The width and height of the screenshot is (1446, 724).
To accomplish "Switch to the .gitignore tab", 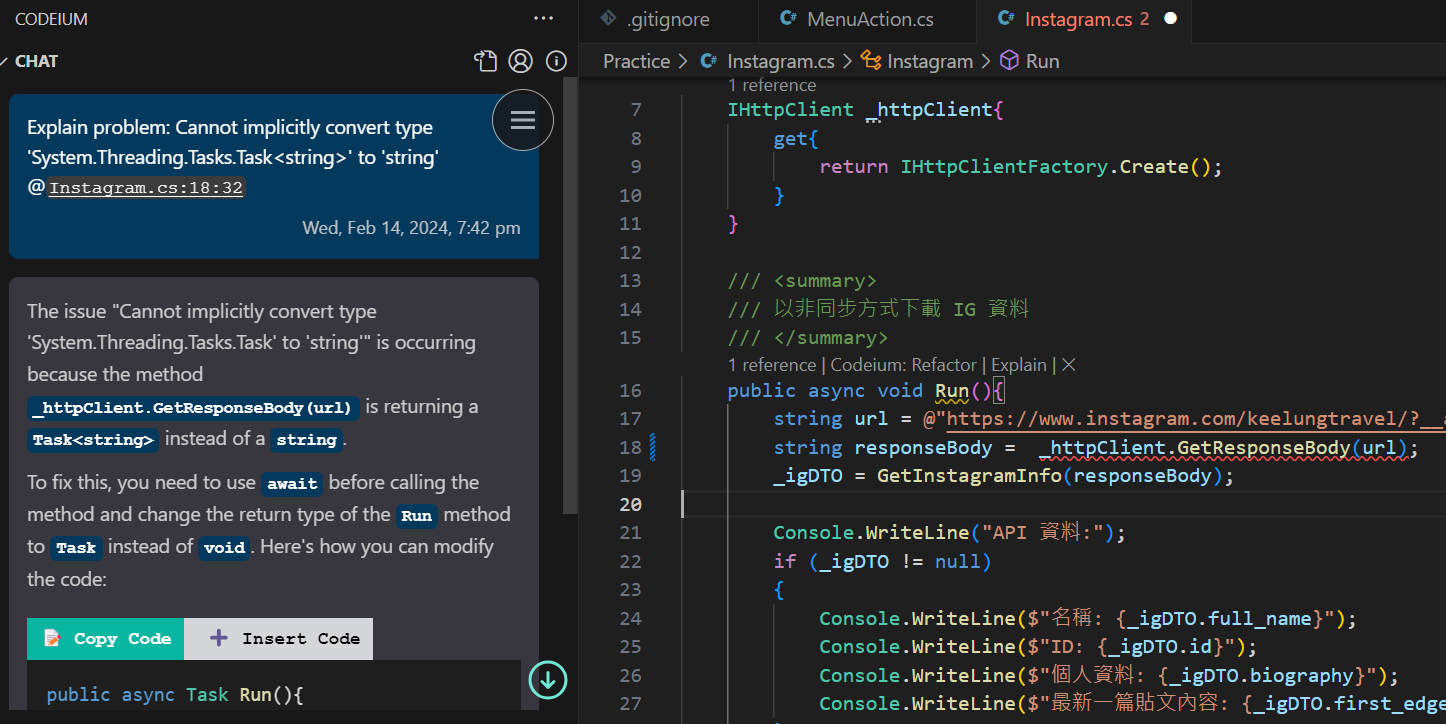I will pyautogui.click(x=668, y=19).
